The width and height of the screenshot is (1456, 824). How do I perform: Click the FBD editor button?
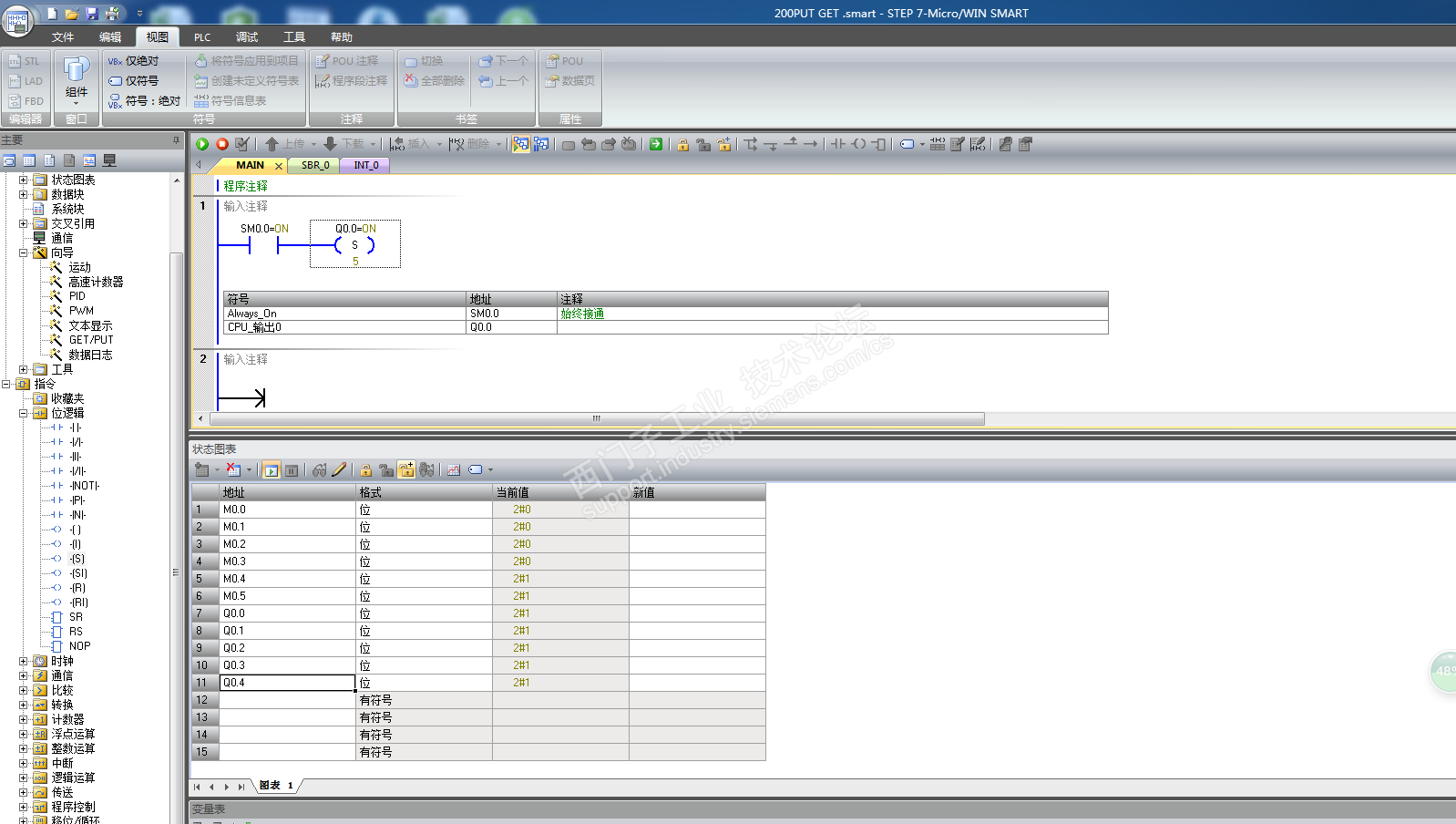(26, 101)
